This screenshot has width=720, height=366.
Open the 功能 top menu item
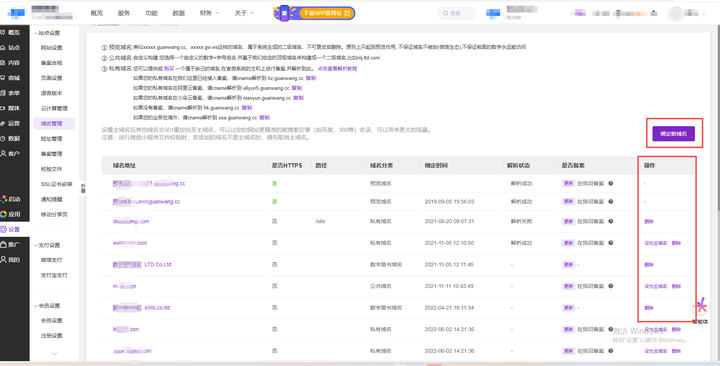click(151, 13)
